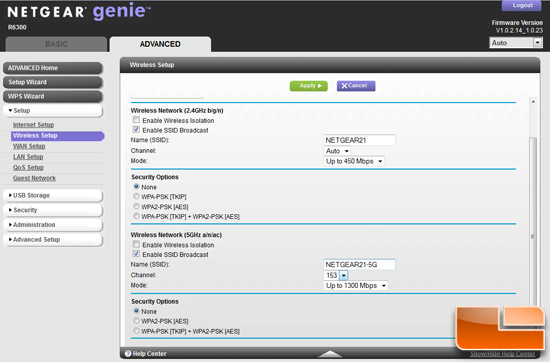Click the NETGEAR genie logo
The image size is (550, 362).
point(79,12)
